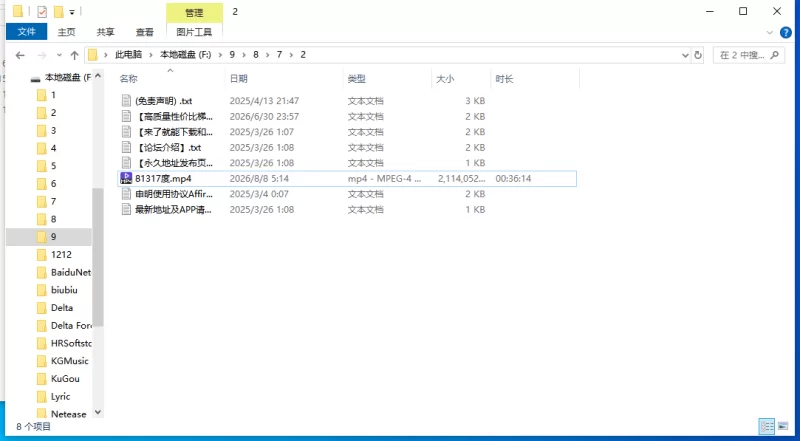Open folder 3 in the navigation pane
The image size is (800, 441).
point(53,131)
